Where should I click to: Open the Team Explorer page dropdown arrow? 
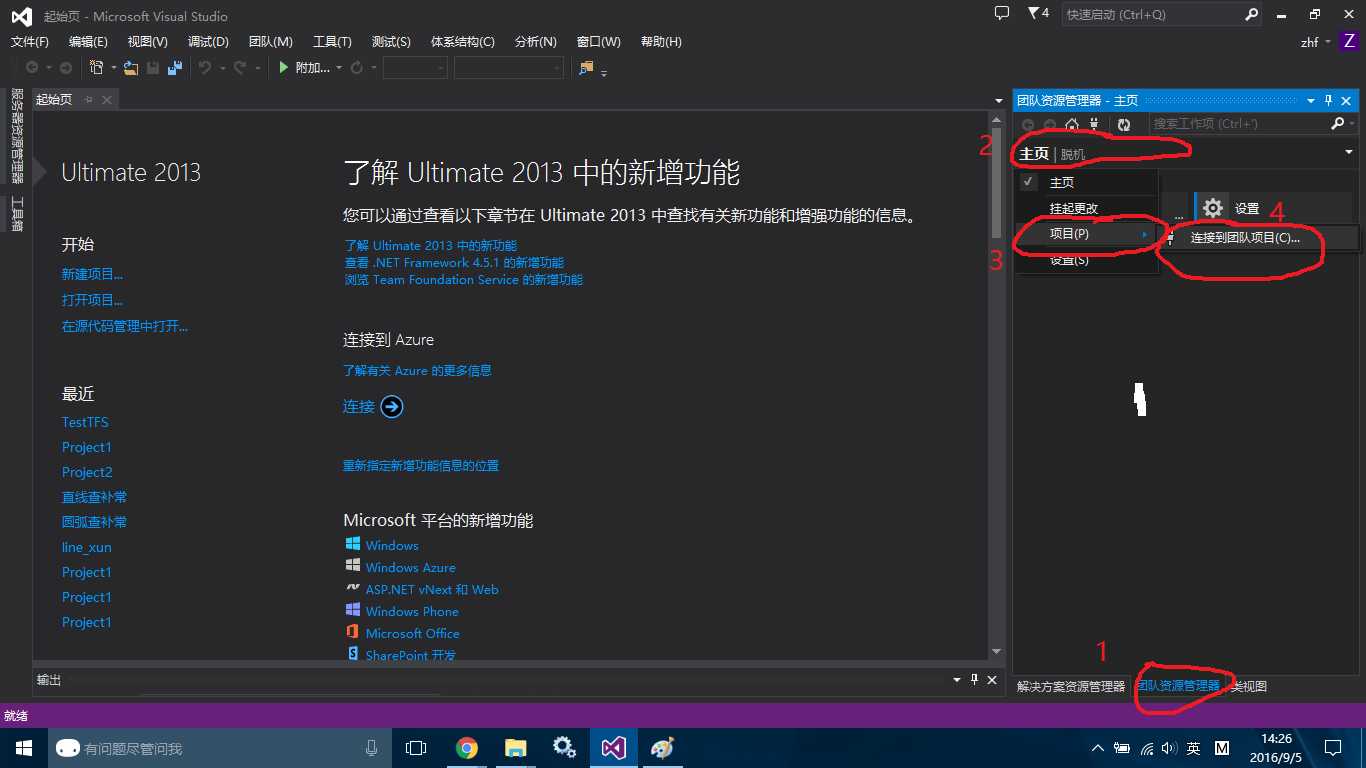pyautogui.click(x=1349, y=153)
